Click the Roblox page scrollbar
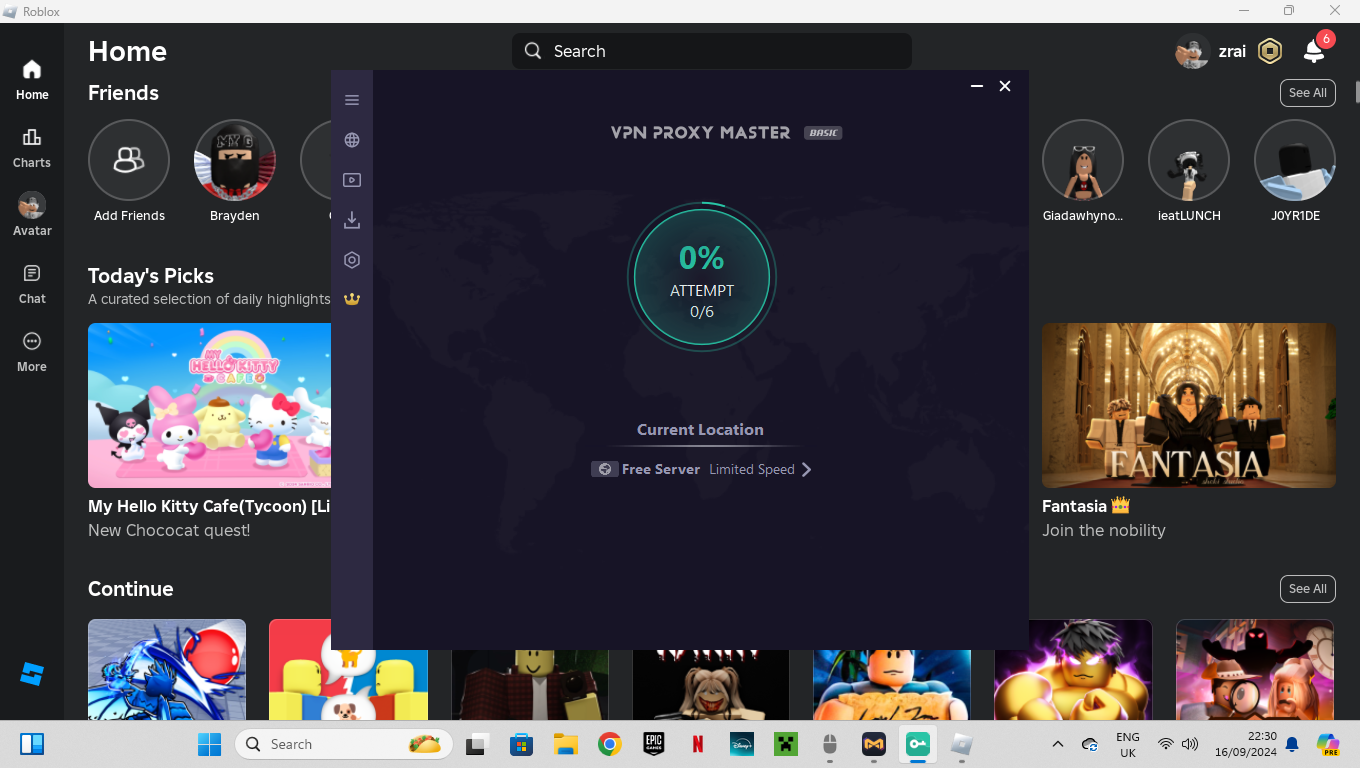 click(1357, 92)
